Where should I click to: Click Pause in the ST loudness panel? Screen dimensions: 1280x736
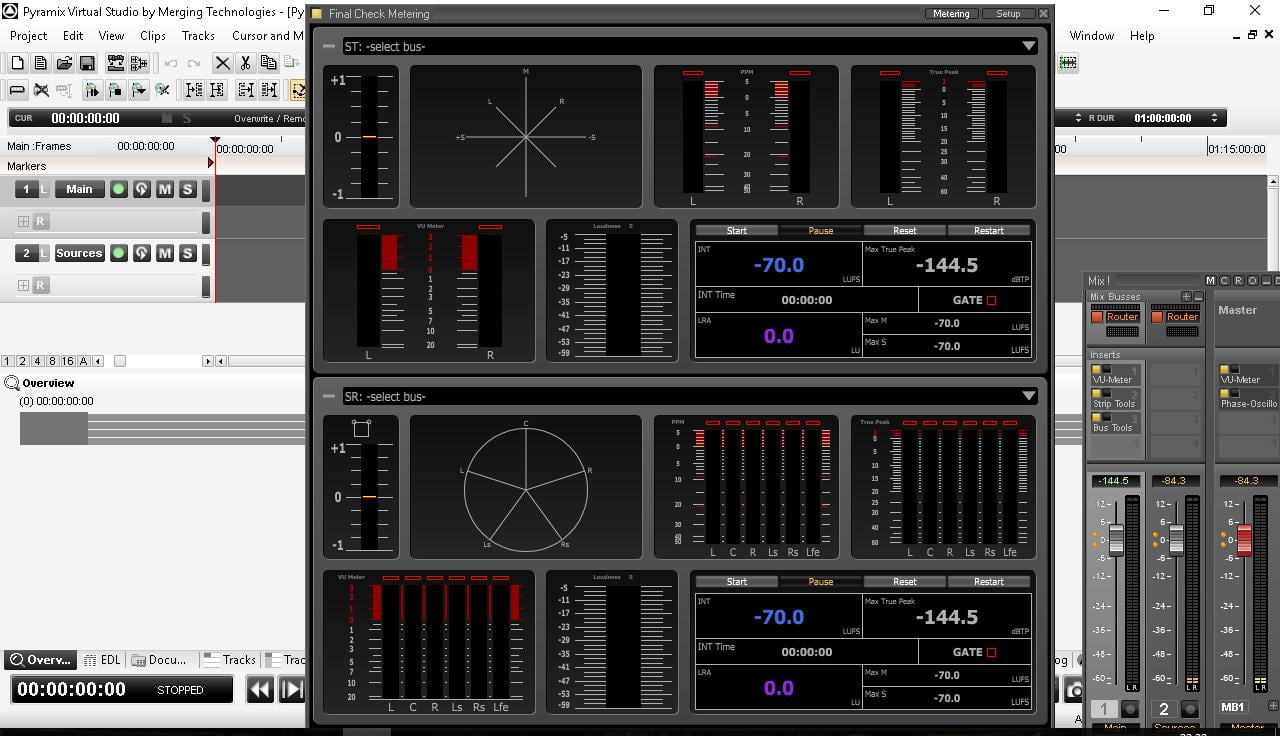click(x=821, y=230)
